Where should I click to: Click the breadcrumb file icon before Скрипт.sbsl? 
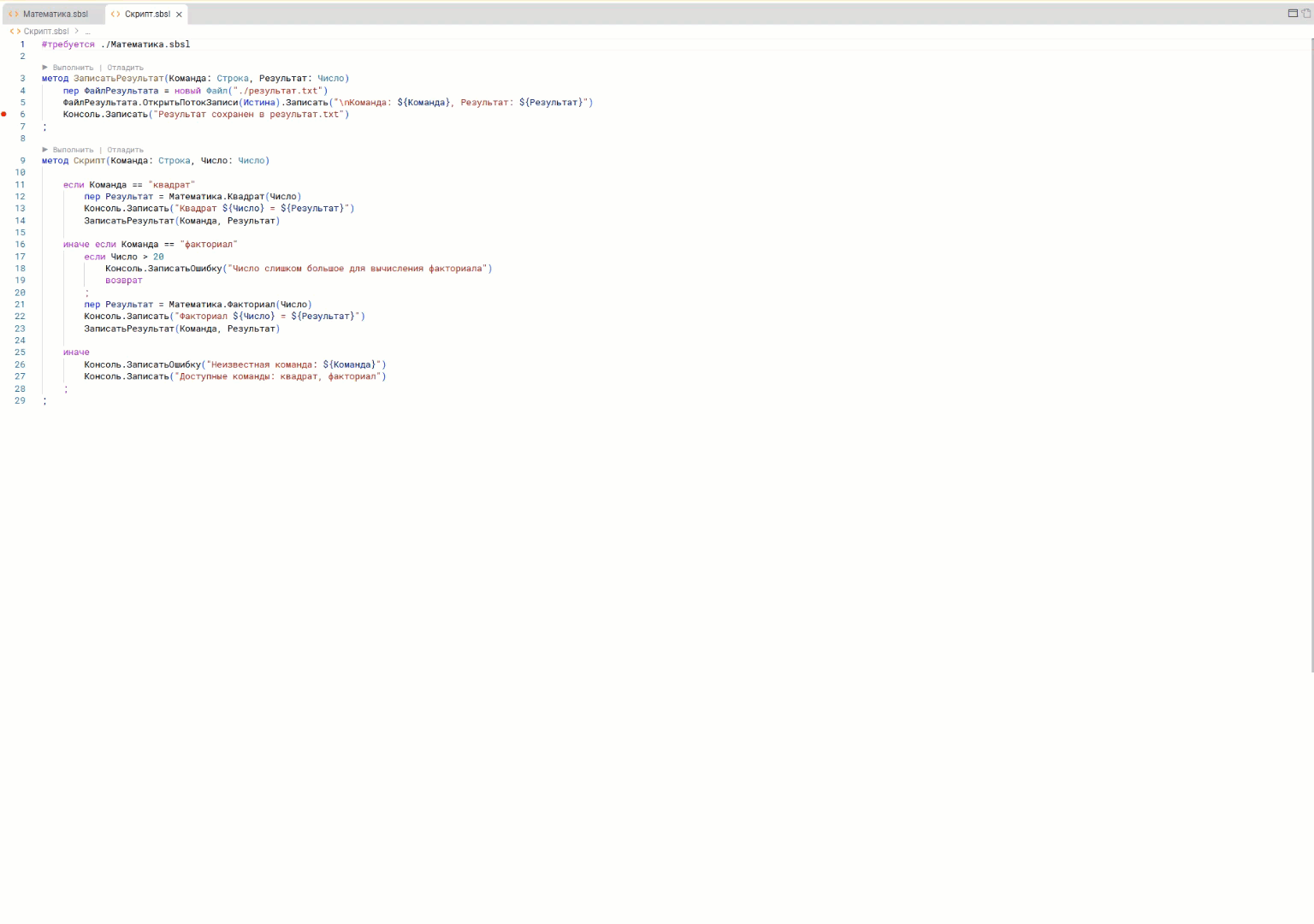(15, 31)
